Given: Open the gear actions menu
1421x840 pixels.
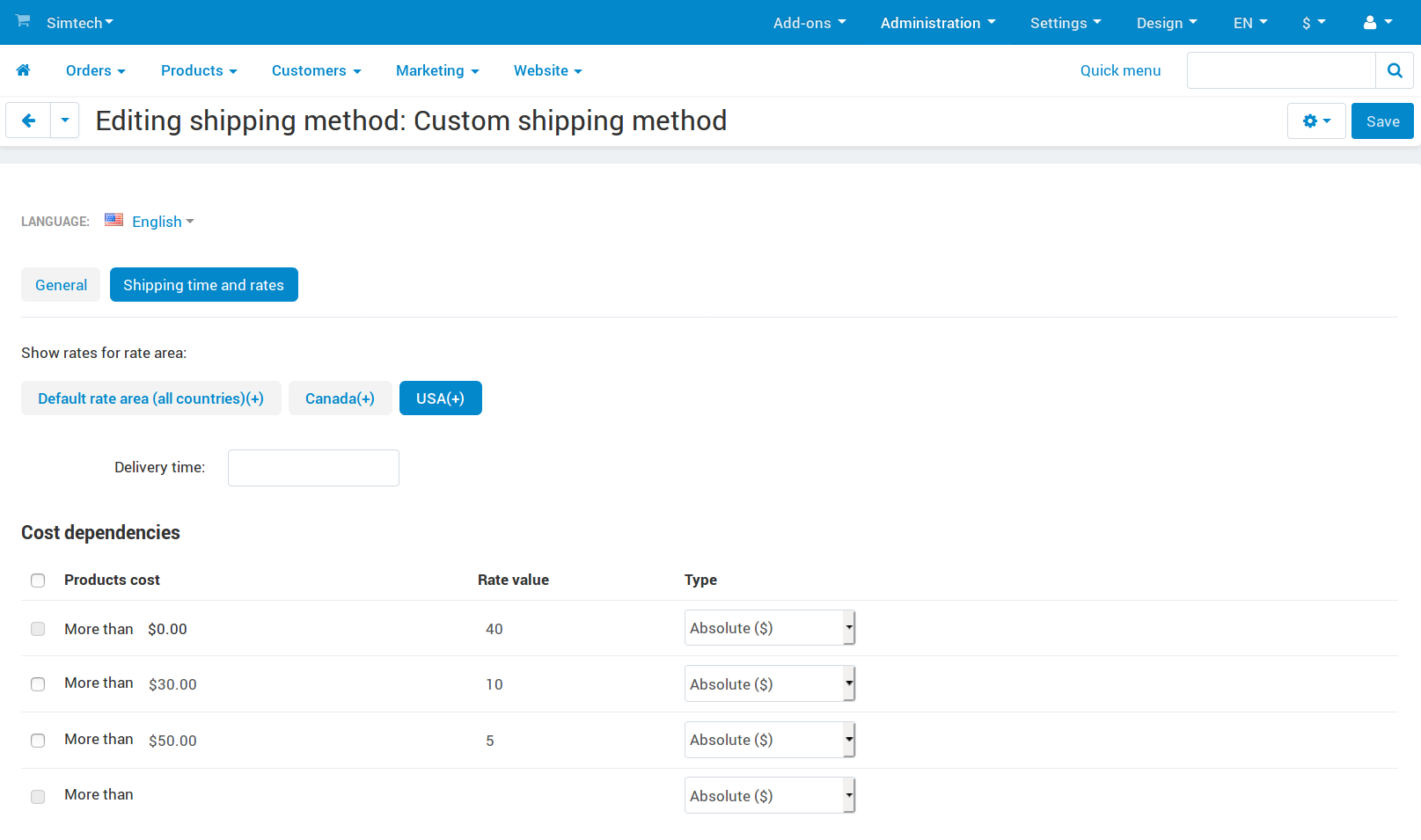Looking at the screenshot, I should pos(1316,121).
